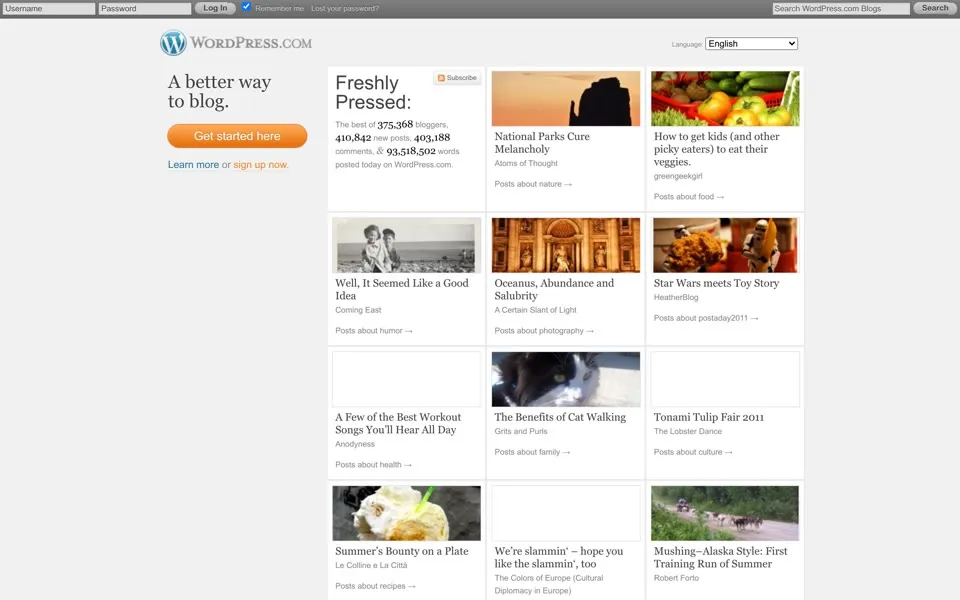Open the Trevi fountain photo thumbnail
960x600 pixels.
(566, 245)
